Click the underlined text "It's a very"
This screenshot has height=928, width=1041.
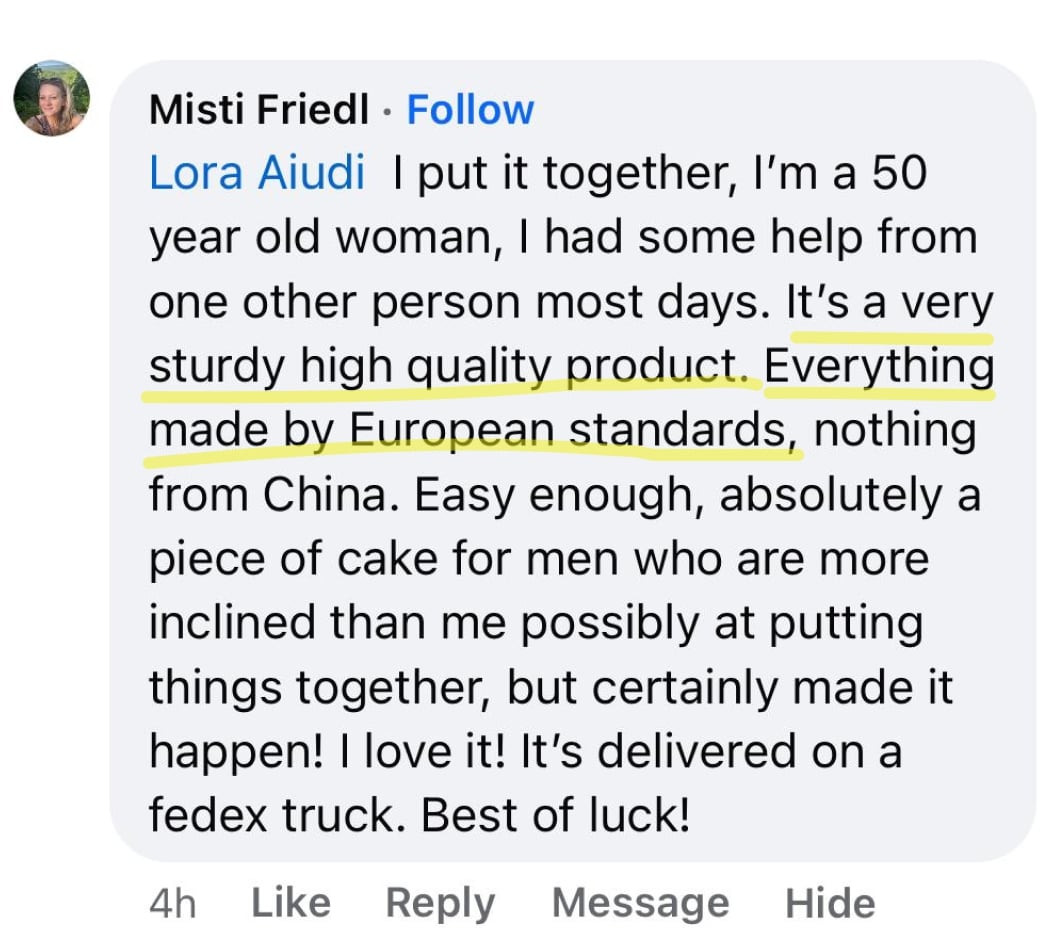click(x=889, y=302)
